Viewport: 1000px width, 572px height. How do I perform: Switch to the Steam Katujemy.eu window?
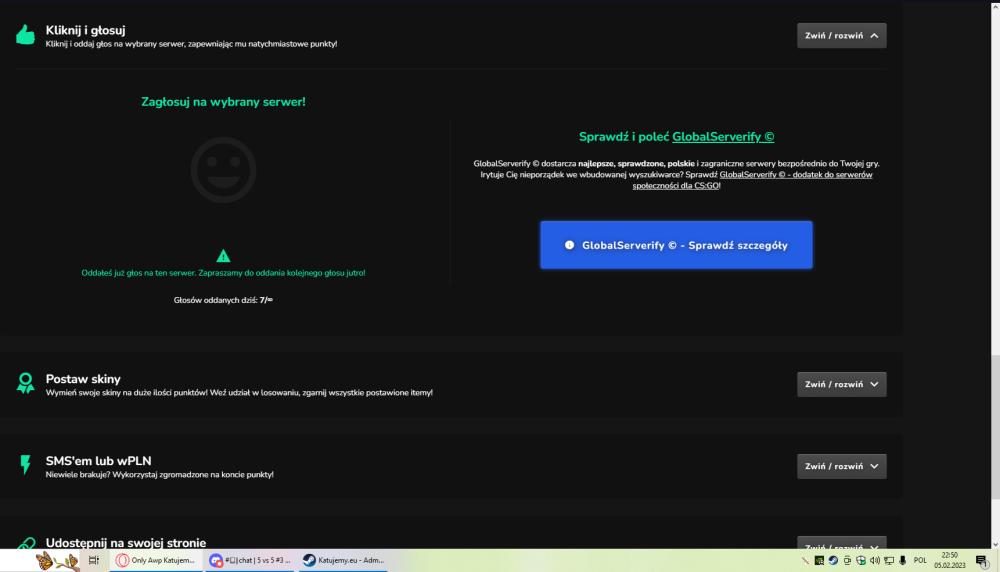[x=343, y=561]
